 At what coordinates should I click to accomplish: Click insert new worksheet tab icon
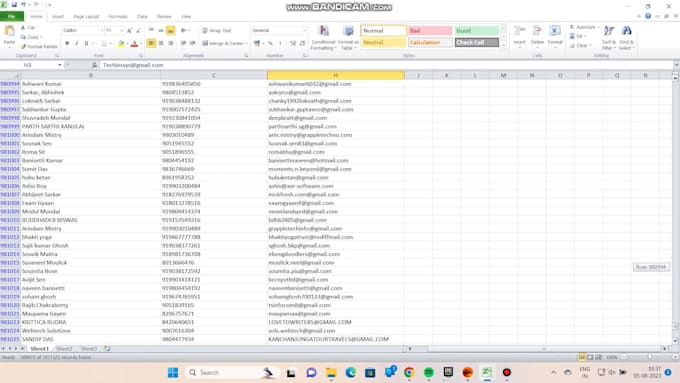(107, 348)
